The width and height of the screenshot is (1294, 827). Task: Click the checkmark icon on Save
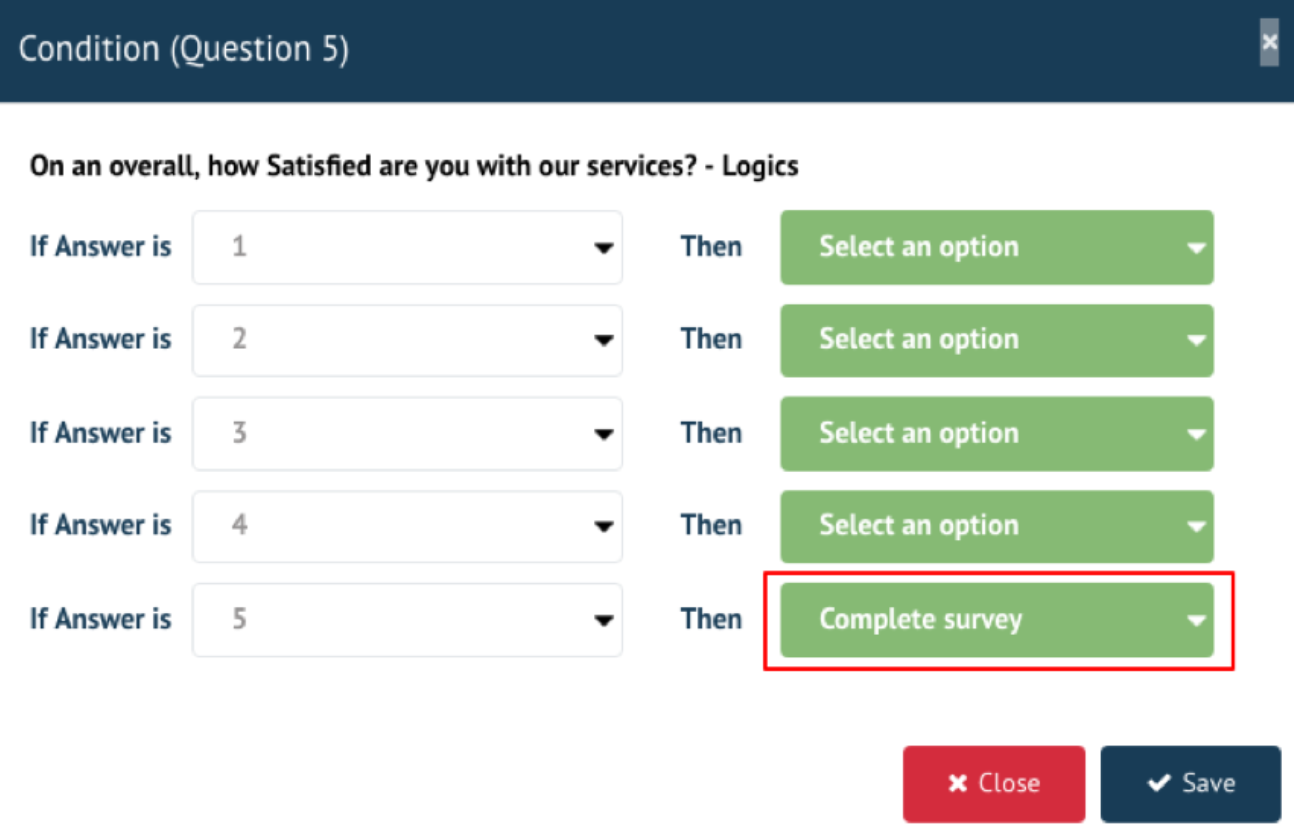pos(1159,783)
